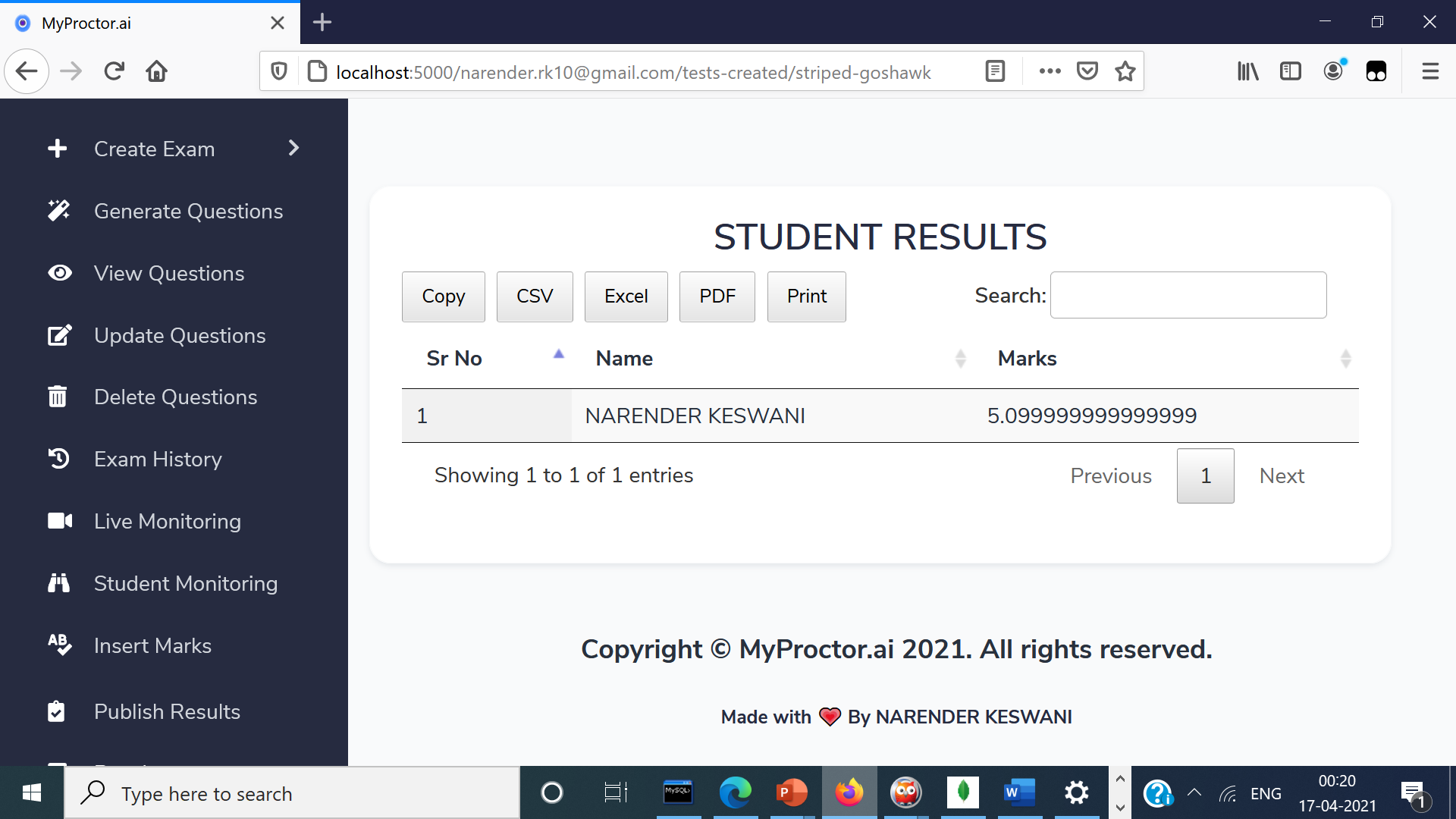
Task: Open Insert Marks menu item
Action: 152,645
